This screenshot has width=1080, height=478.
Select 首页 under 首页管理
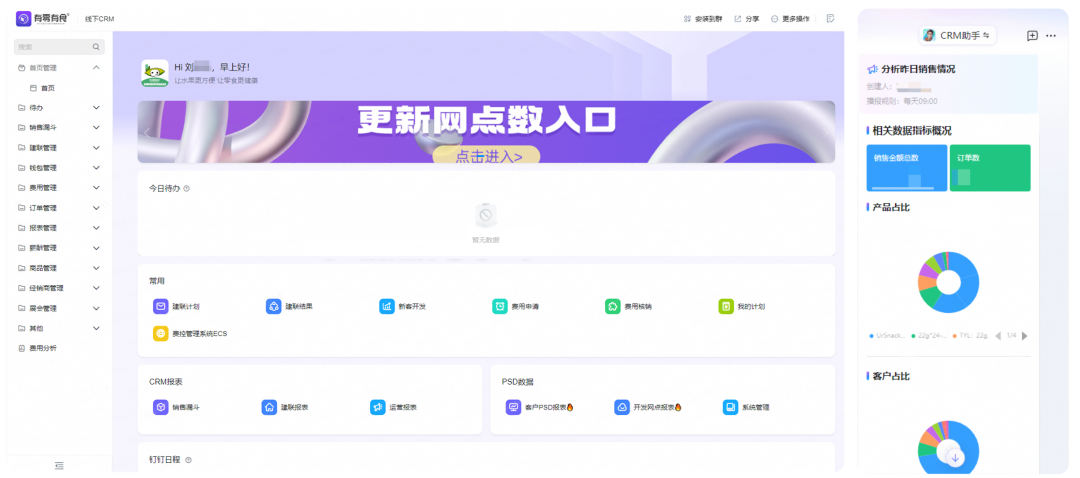[48, 88]
